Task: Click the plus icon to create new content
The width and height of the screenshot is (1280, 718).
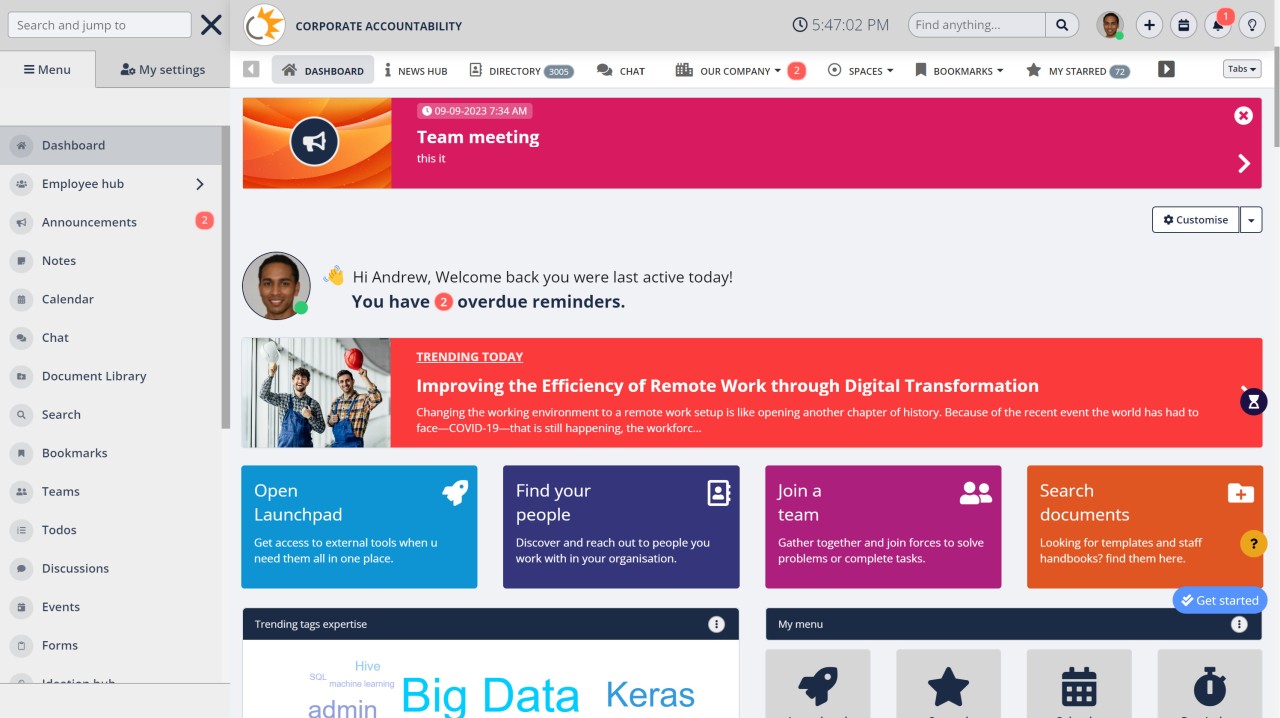Action: pyautogui.click(x=1148, y=24)
